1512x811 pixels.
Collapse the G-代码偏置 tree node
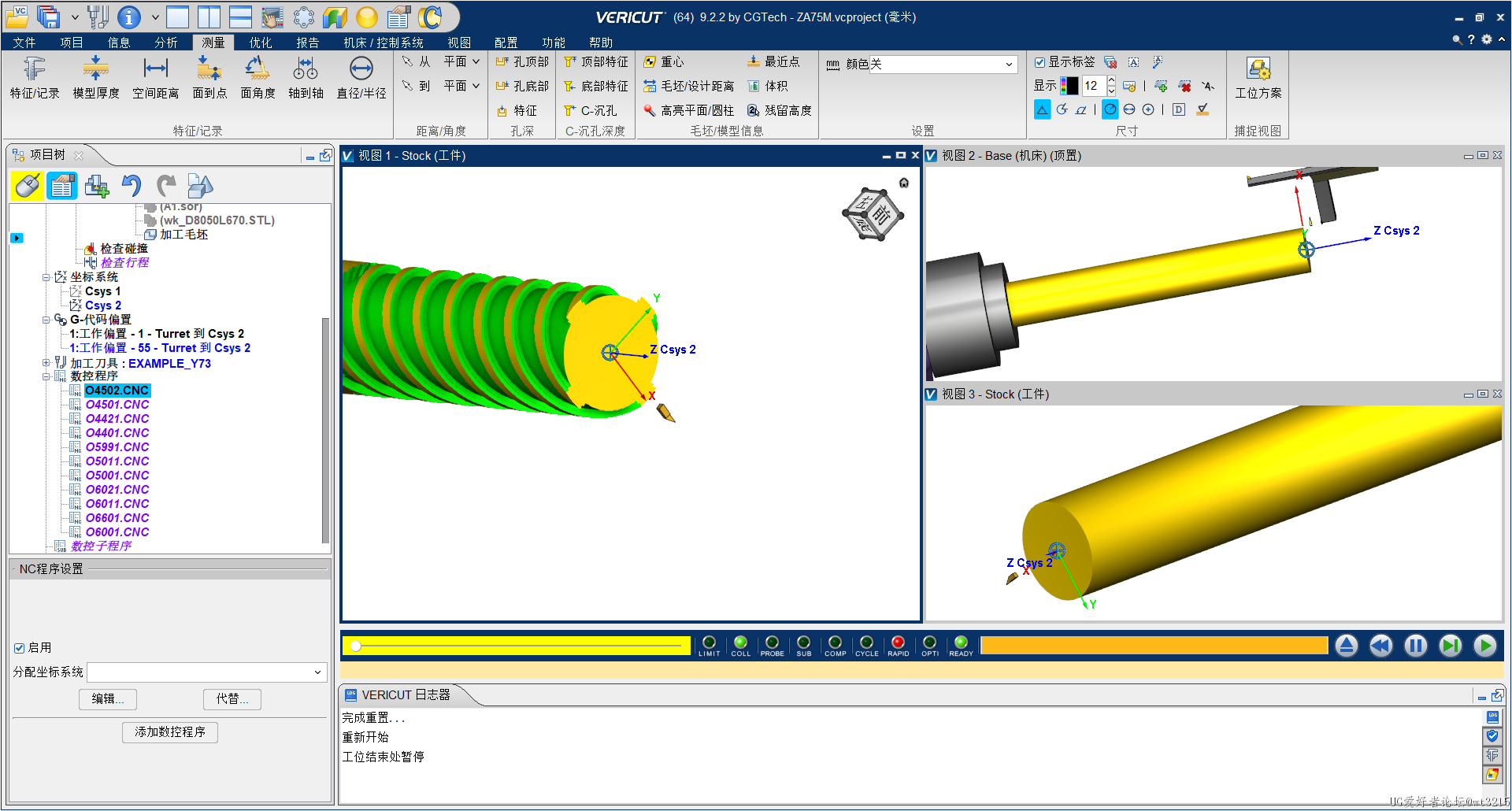click(x=46, y=320)
